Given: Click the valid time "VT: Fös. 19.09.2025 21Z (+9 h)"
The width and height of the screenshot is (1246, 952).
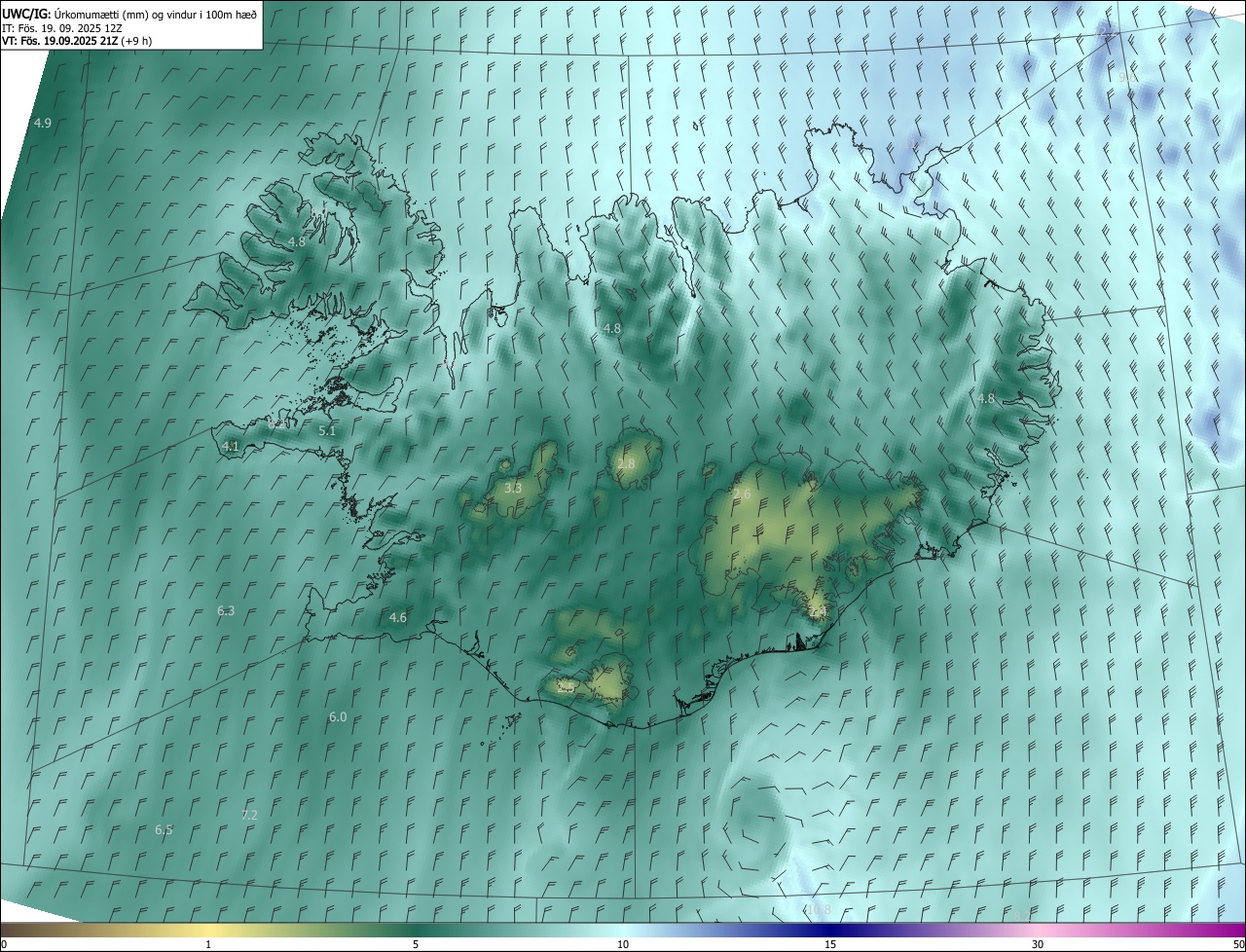Looking at the screenshot, I should (x=77, y=42).
